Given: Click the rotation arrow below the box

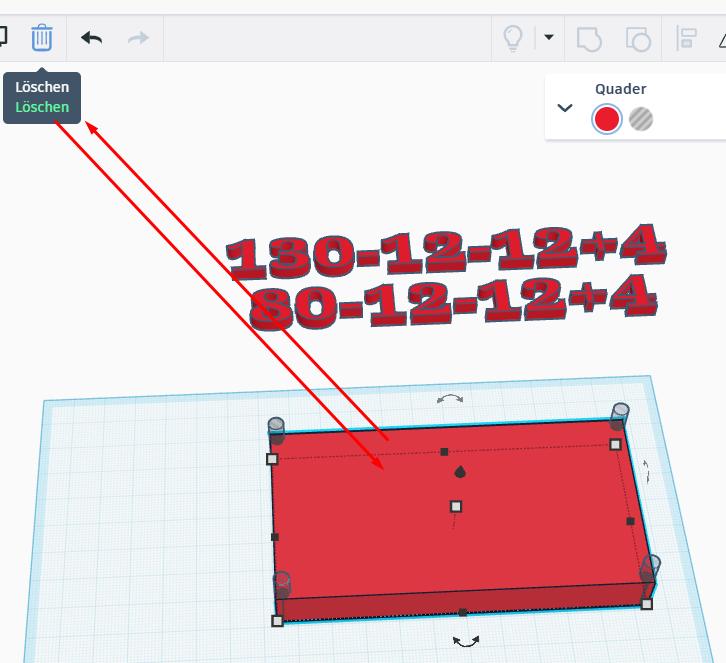Looking at the screenshot, I should pyautogui.click(x=466, y=642).
